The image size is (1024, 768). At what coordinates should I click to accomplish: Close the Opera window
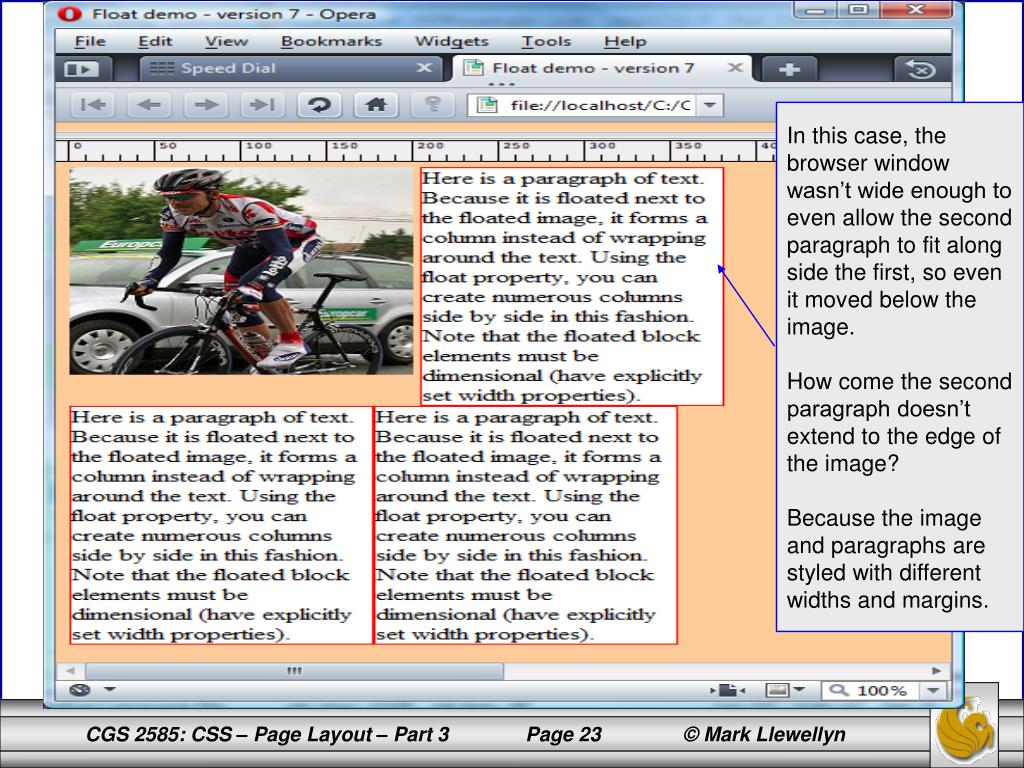point(916,10)
